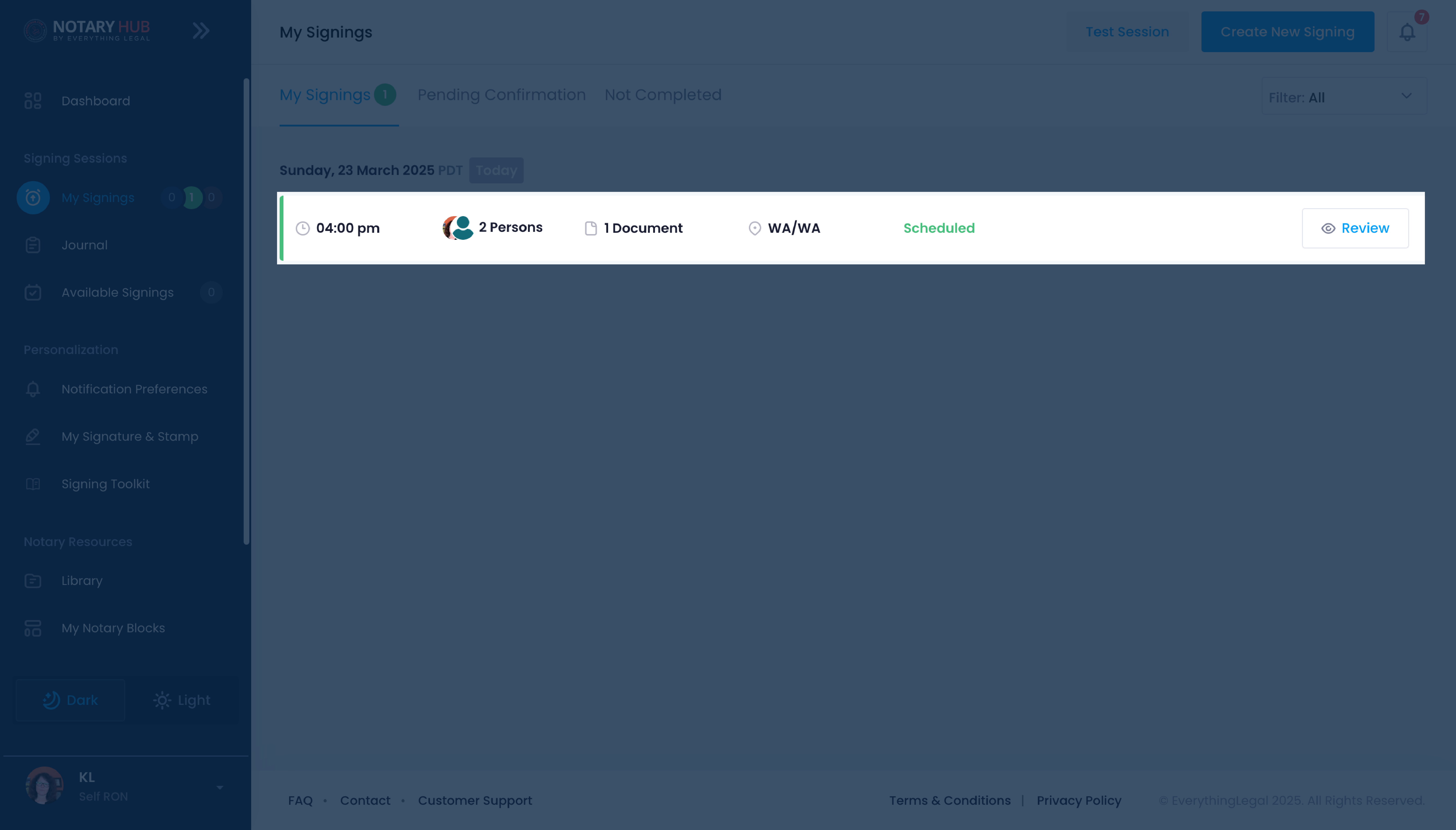Screen dimensions: 1456x830
Task: Open My Notary Blocks
Action: [x=113, y=628]
